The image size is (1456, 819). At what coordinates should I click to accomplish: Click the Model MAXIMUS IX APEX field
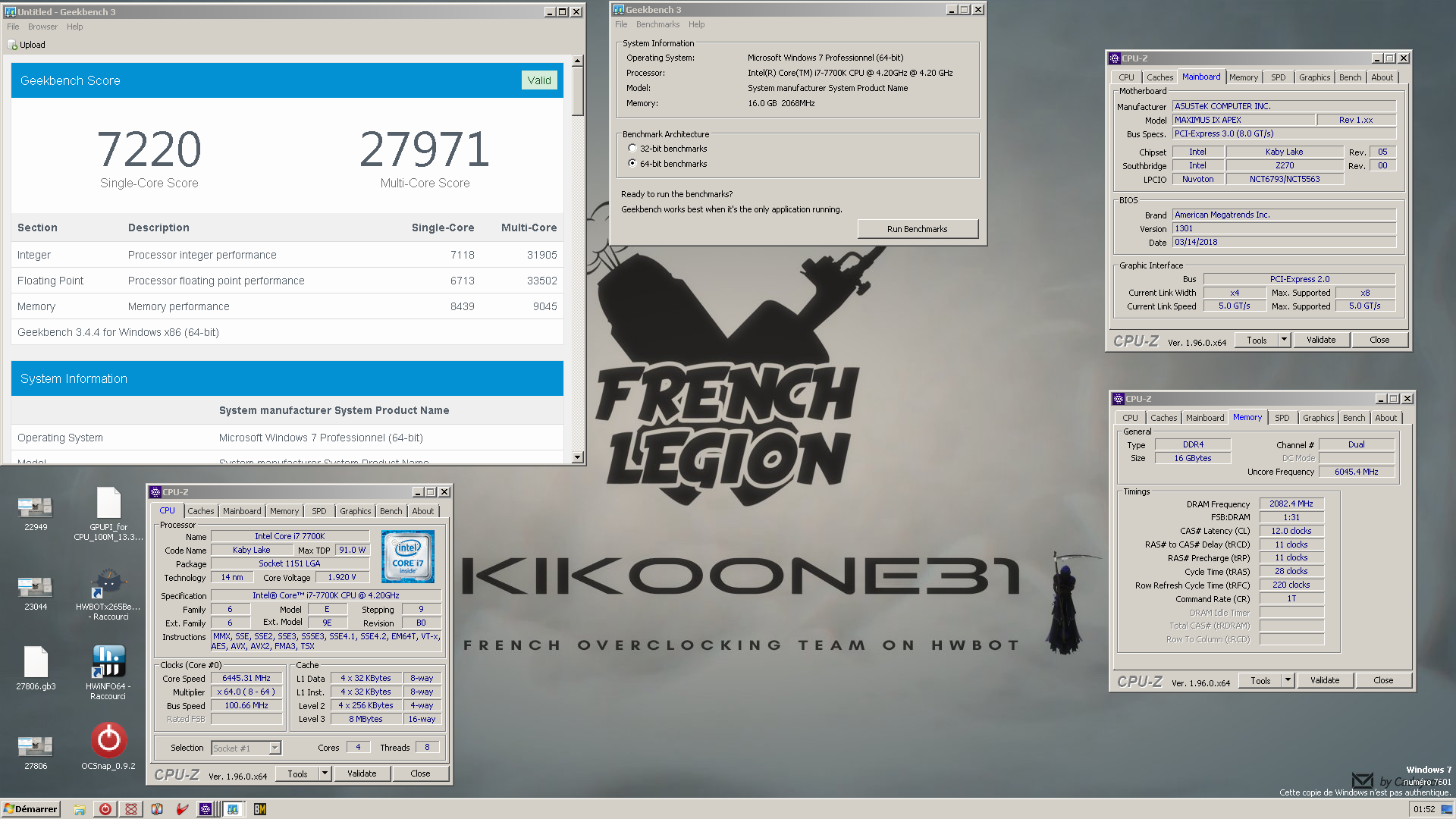tap(1244, 120)
